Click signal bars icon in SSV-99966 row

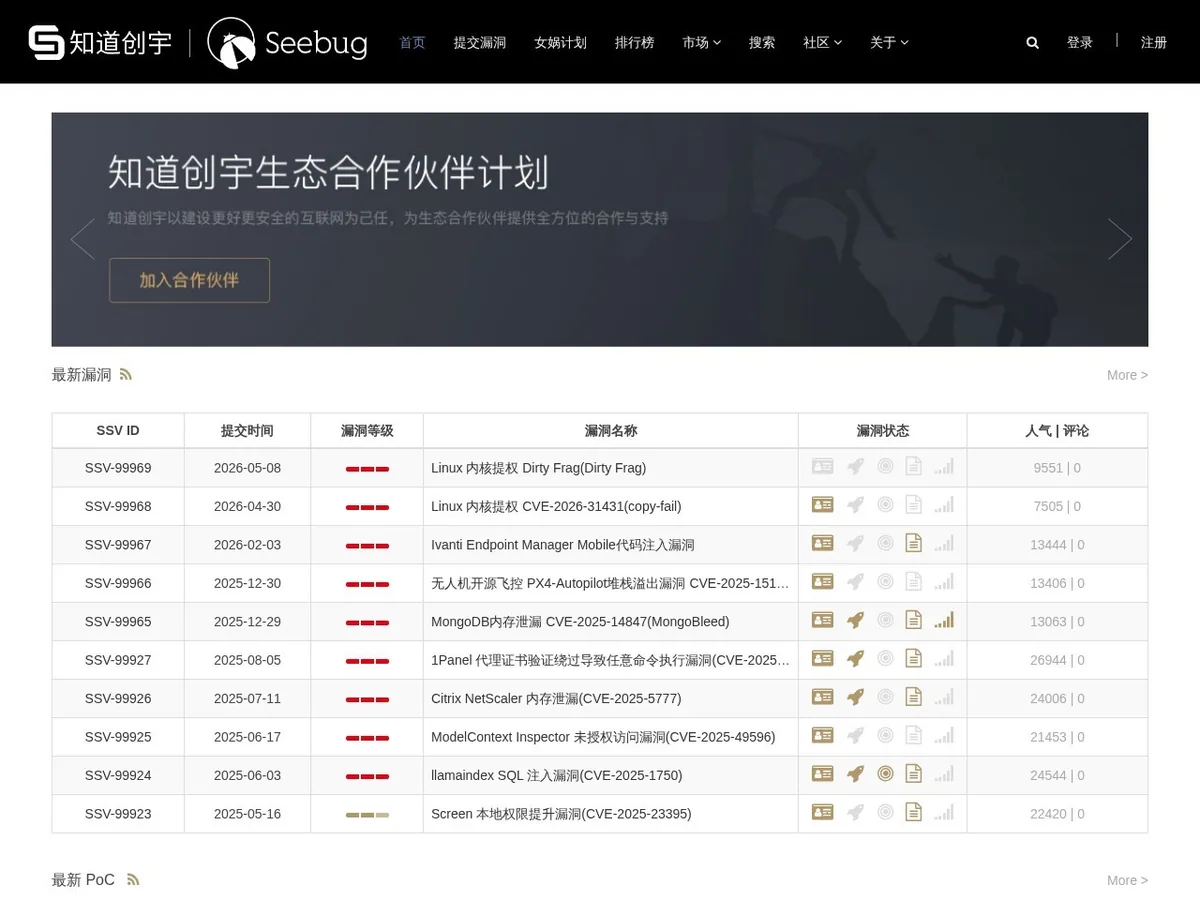[944, 582]
